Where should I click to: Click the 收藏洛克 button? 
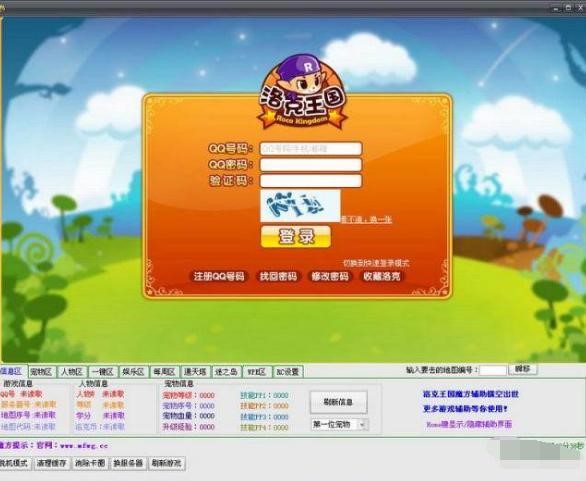[382, 277]
